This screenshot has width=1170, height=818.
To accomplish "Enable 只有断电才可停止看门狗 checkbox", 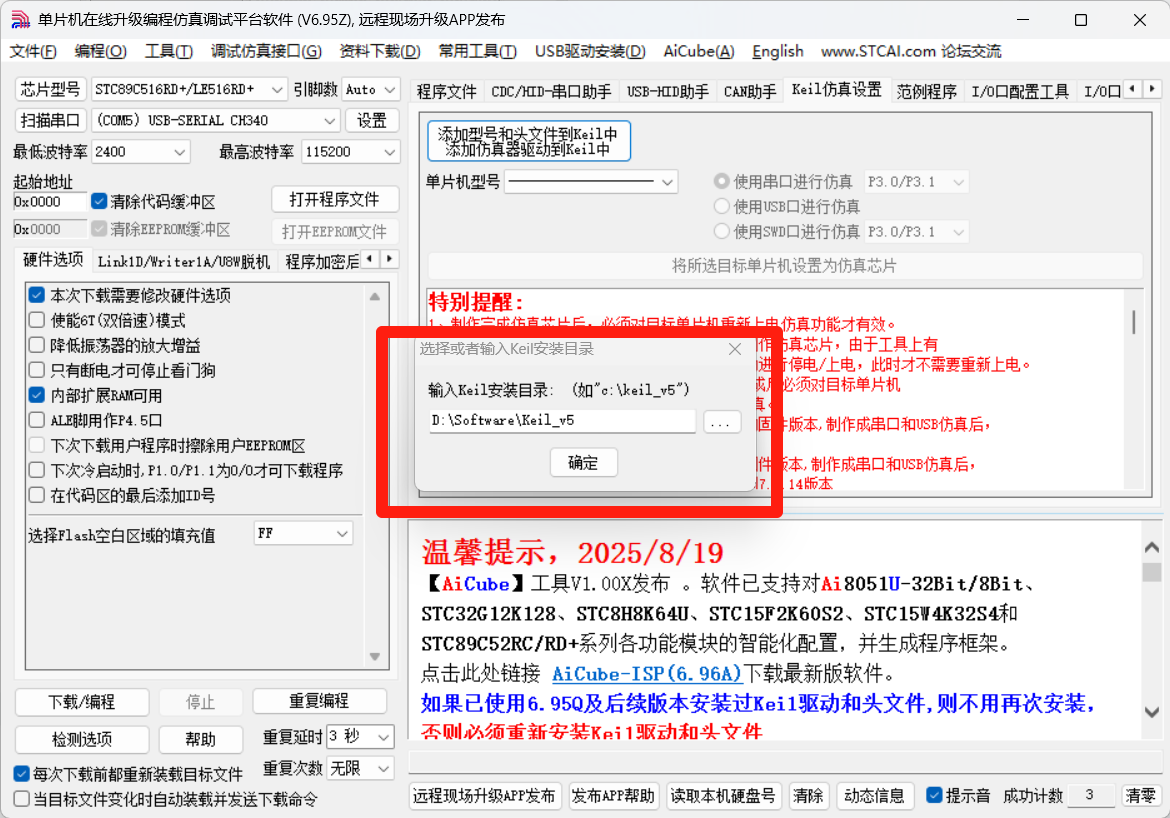I will tap(37, 370).
